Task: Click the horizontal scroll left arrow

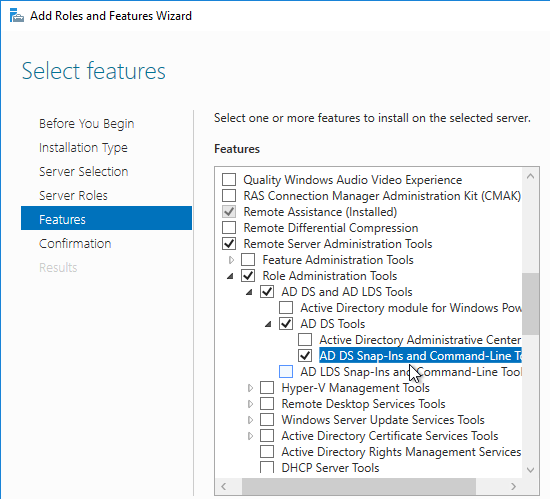Action: [224, 486]
